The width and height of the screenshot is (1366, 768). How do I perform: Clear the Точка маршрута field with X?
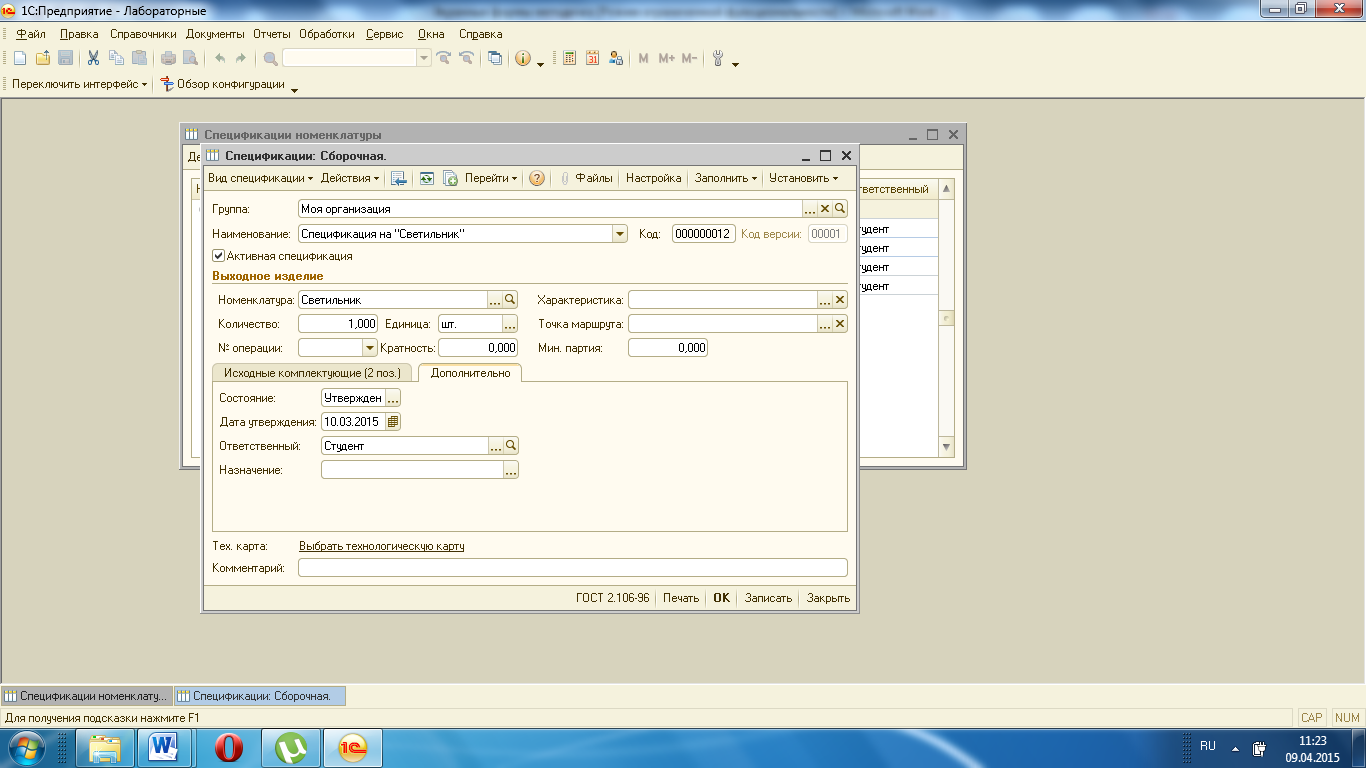tap(840, 323)
